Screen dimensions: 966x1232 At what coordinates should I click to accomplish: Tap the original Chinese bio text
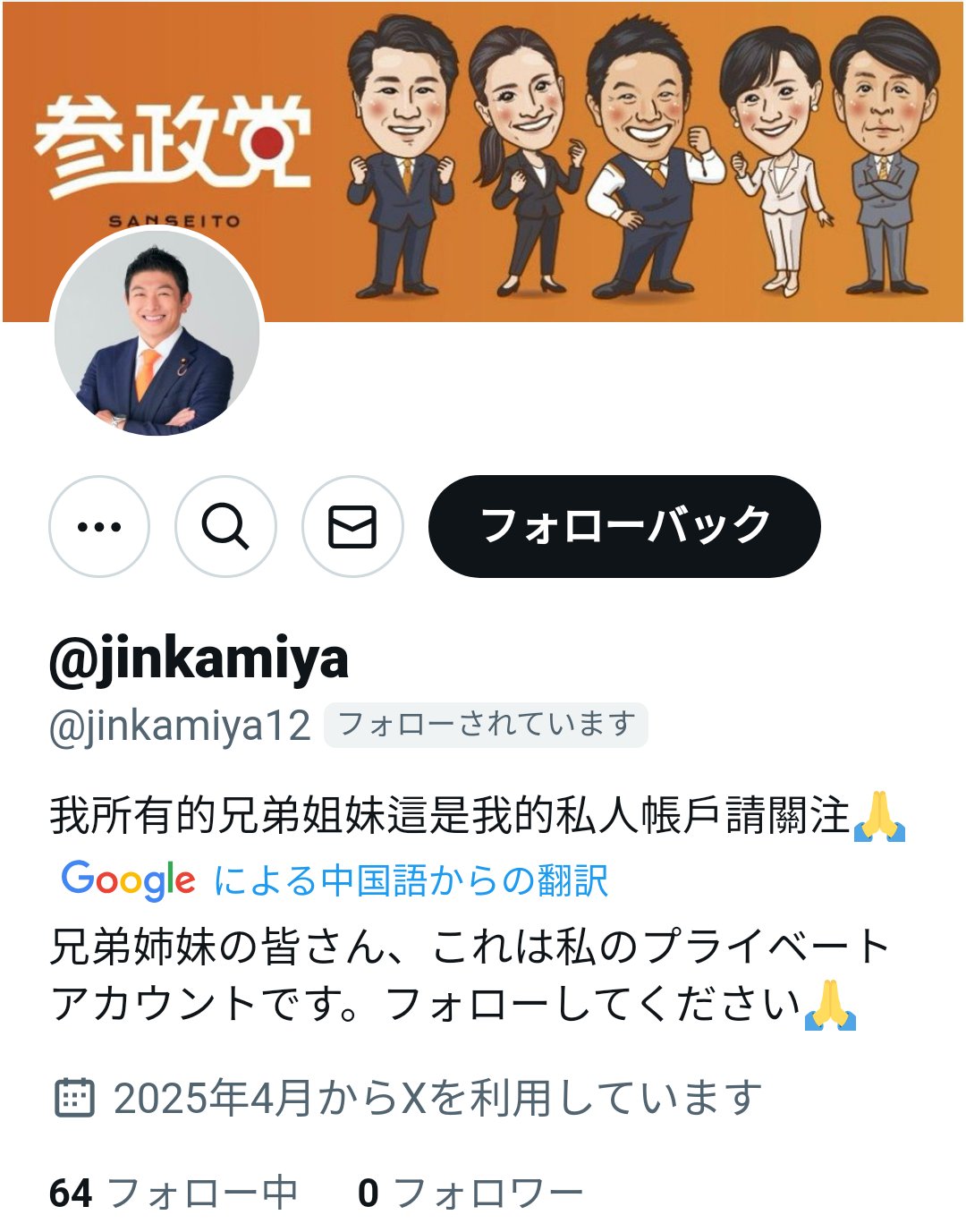(478, 816)
